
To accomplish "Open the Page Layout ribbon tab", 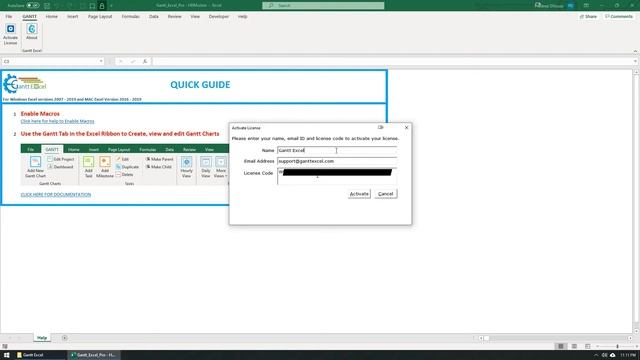I will (x=100, y=17).
